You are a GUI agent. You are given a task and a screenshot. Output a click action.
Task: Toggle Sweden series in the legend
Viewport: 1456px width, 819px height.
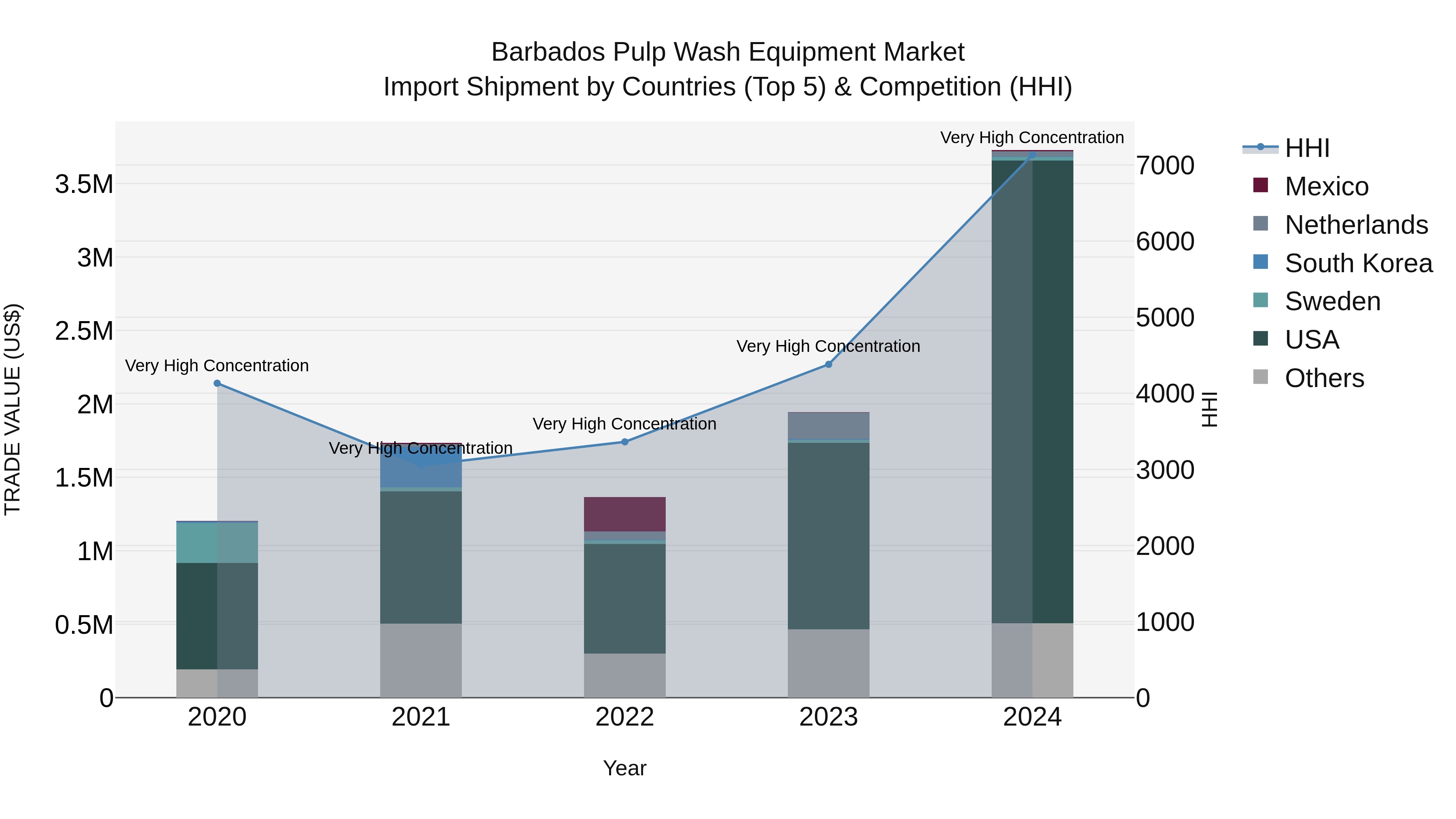[x=1316, y=301]
